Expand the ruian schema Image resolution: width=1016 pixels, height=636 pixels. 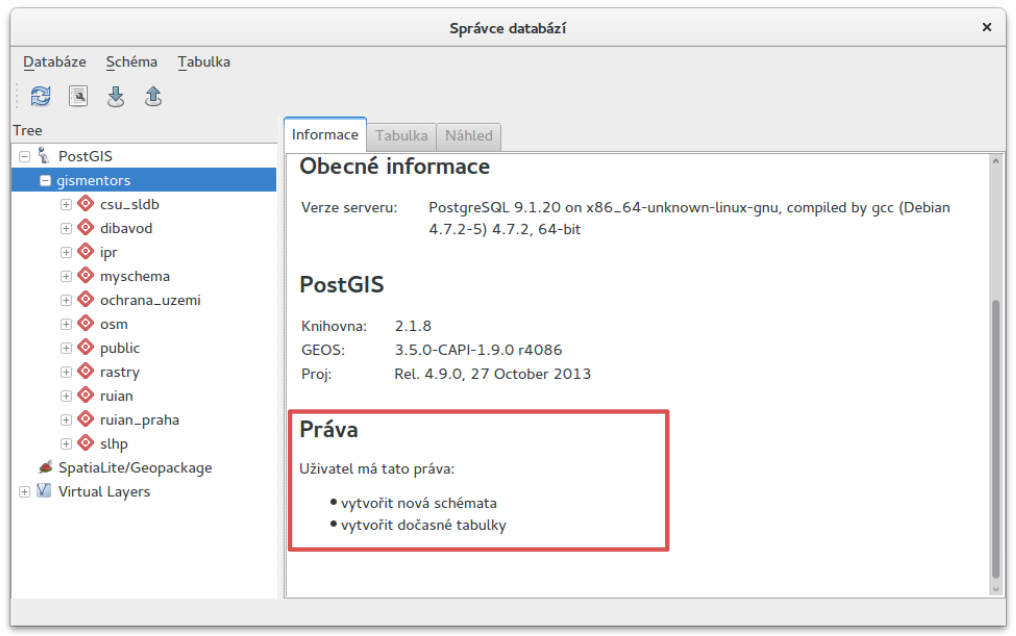point(66,396)
